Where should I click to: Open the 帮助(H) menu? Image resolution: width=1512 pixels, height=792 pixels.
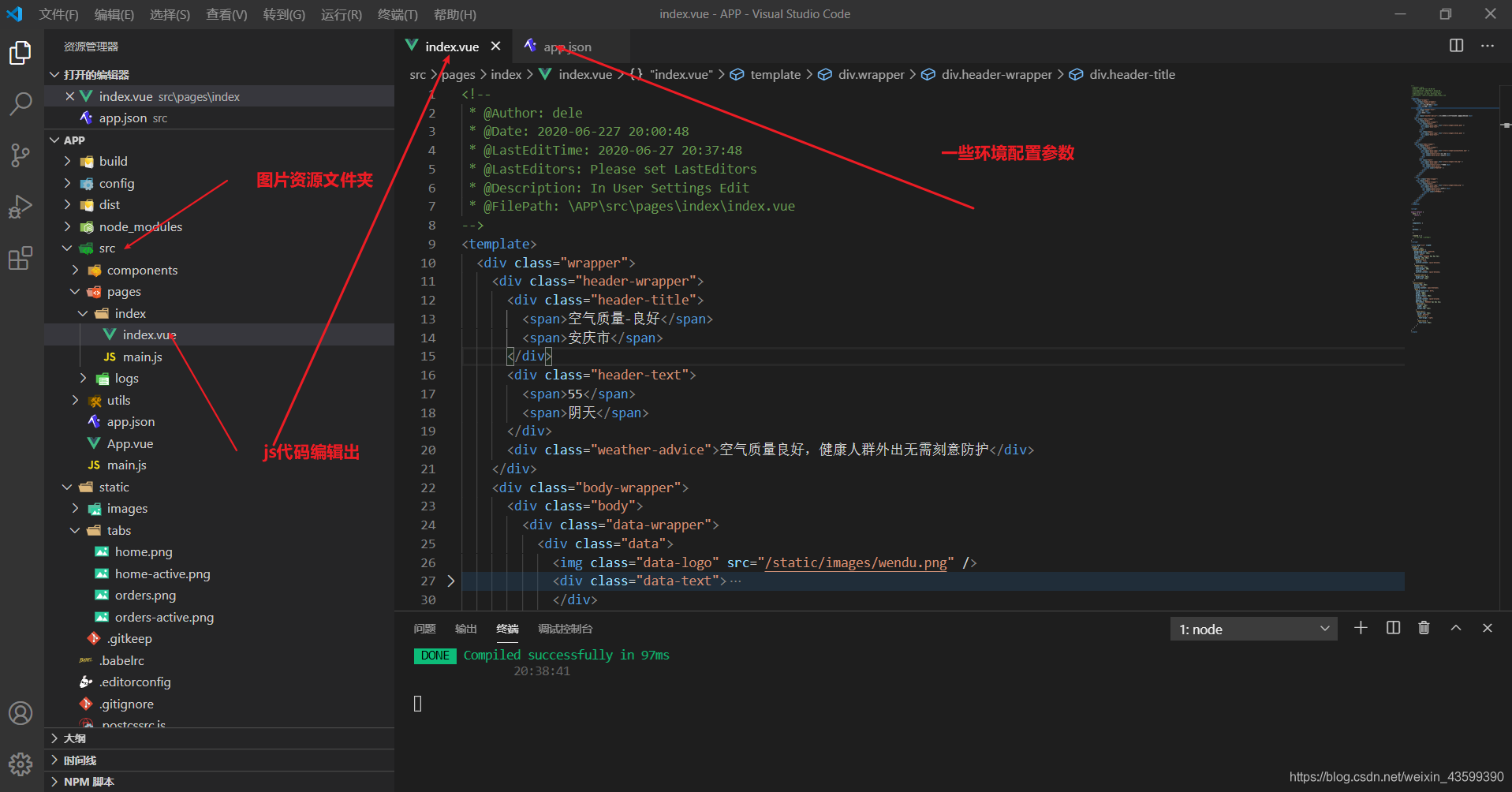[455, 14]
